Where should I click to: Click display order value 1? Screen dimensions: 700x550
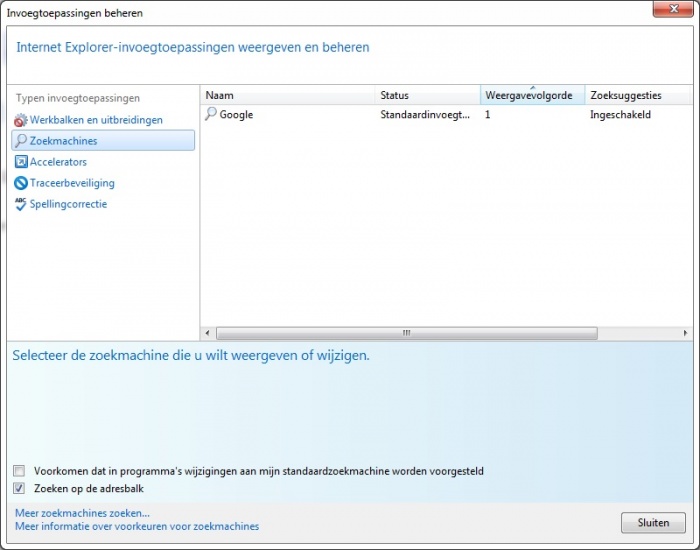pos(488,115)
